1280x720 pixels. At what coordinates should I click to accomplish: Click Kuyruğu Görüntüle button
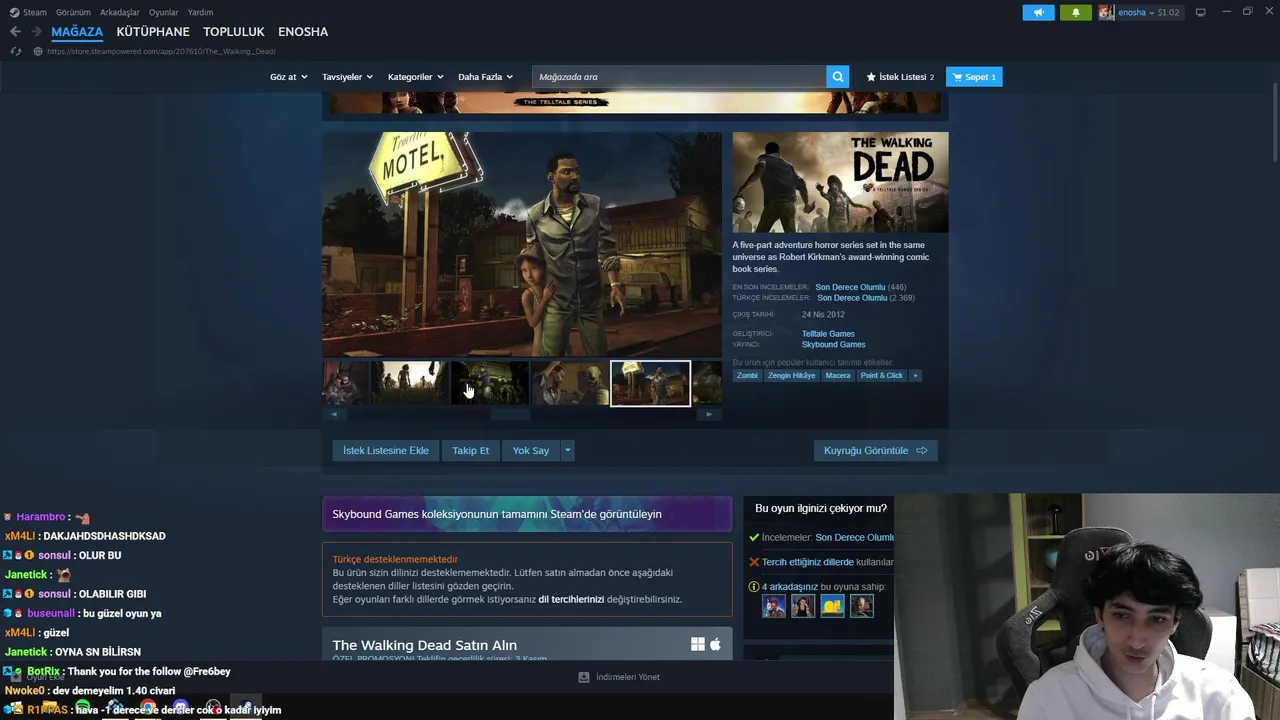(876, 451)
